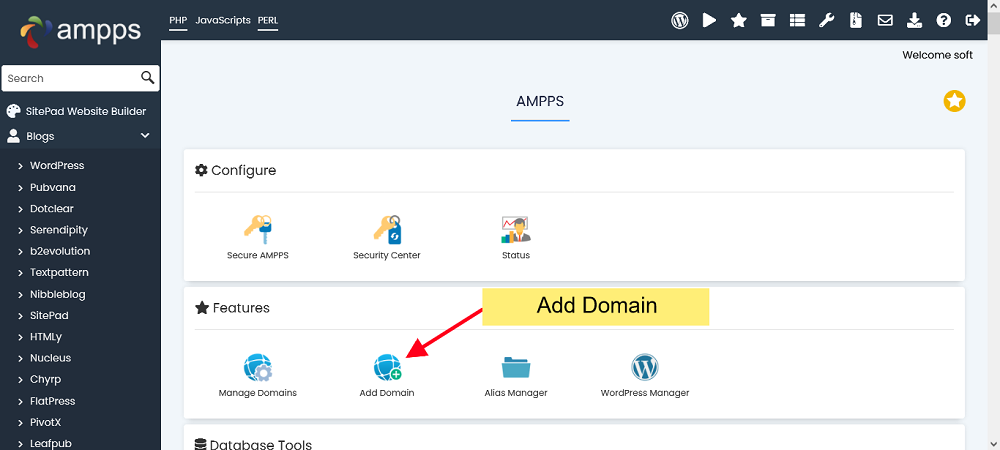This screenshot has height=450, width=1000.
Task: Open Nucleus in the sidebar
Action: (x=50, y=358)
